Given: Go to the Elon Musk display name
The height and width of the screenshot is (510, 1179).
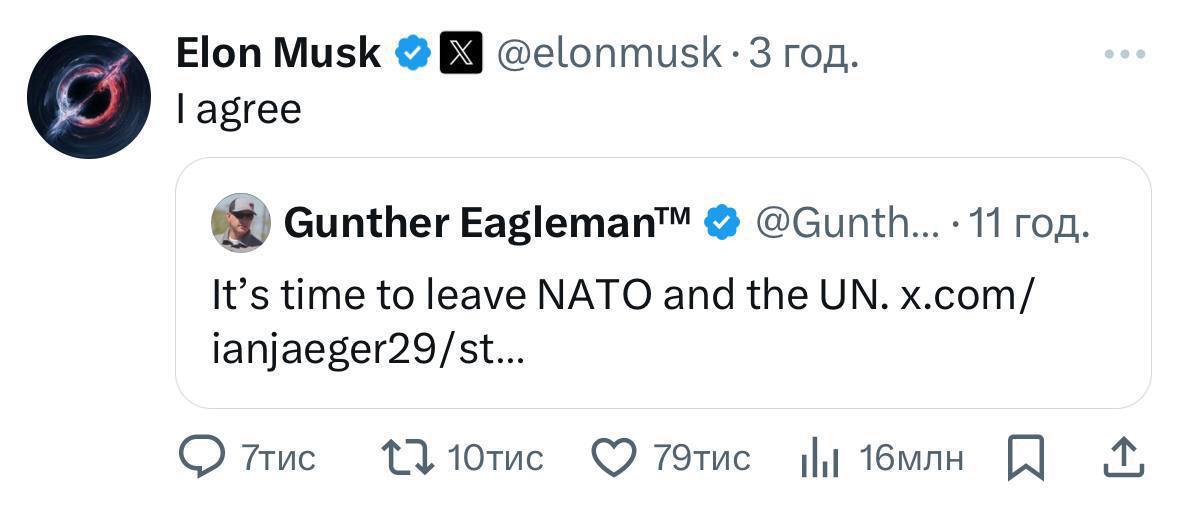Looking at the screenshot, I should click(x=278, y=53).
